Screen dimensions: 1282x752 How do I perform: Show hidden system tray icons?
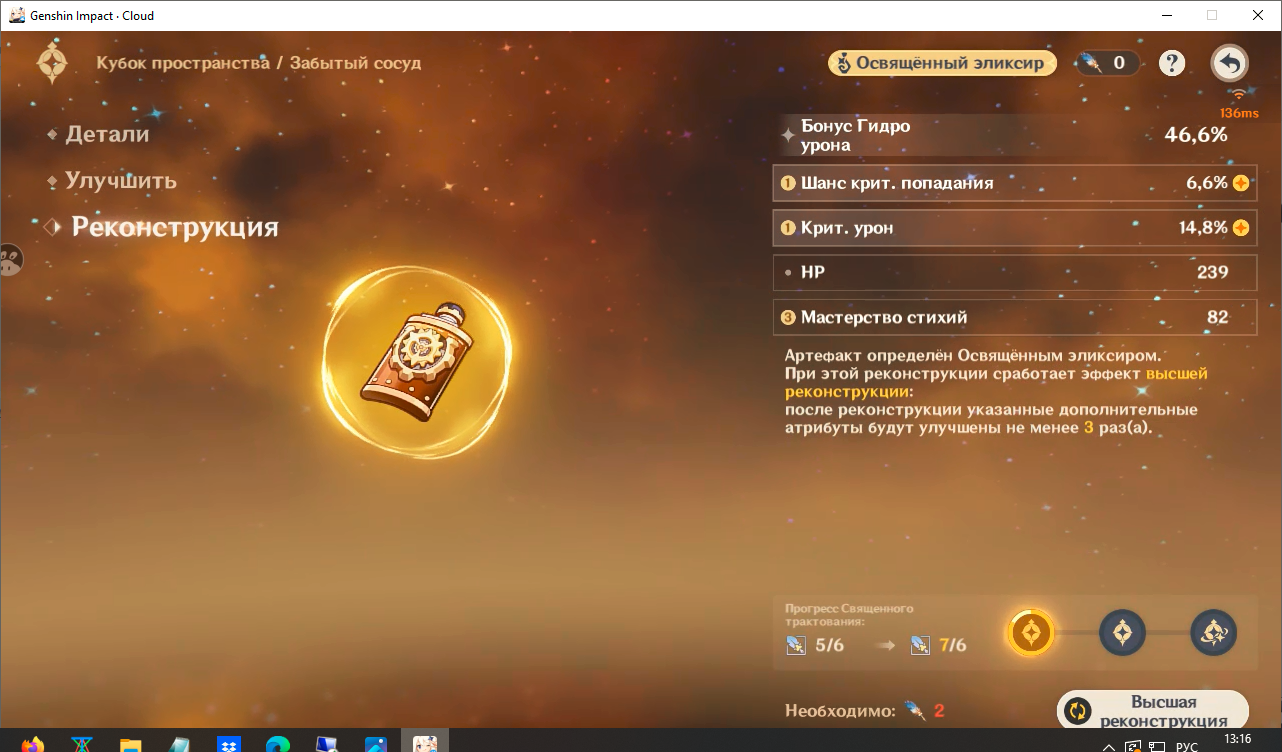[1108, 746]
